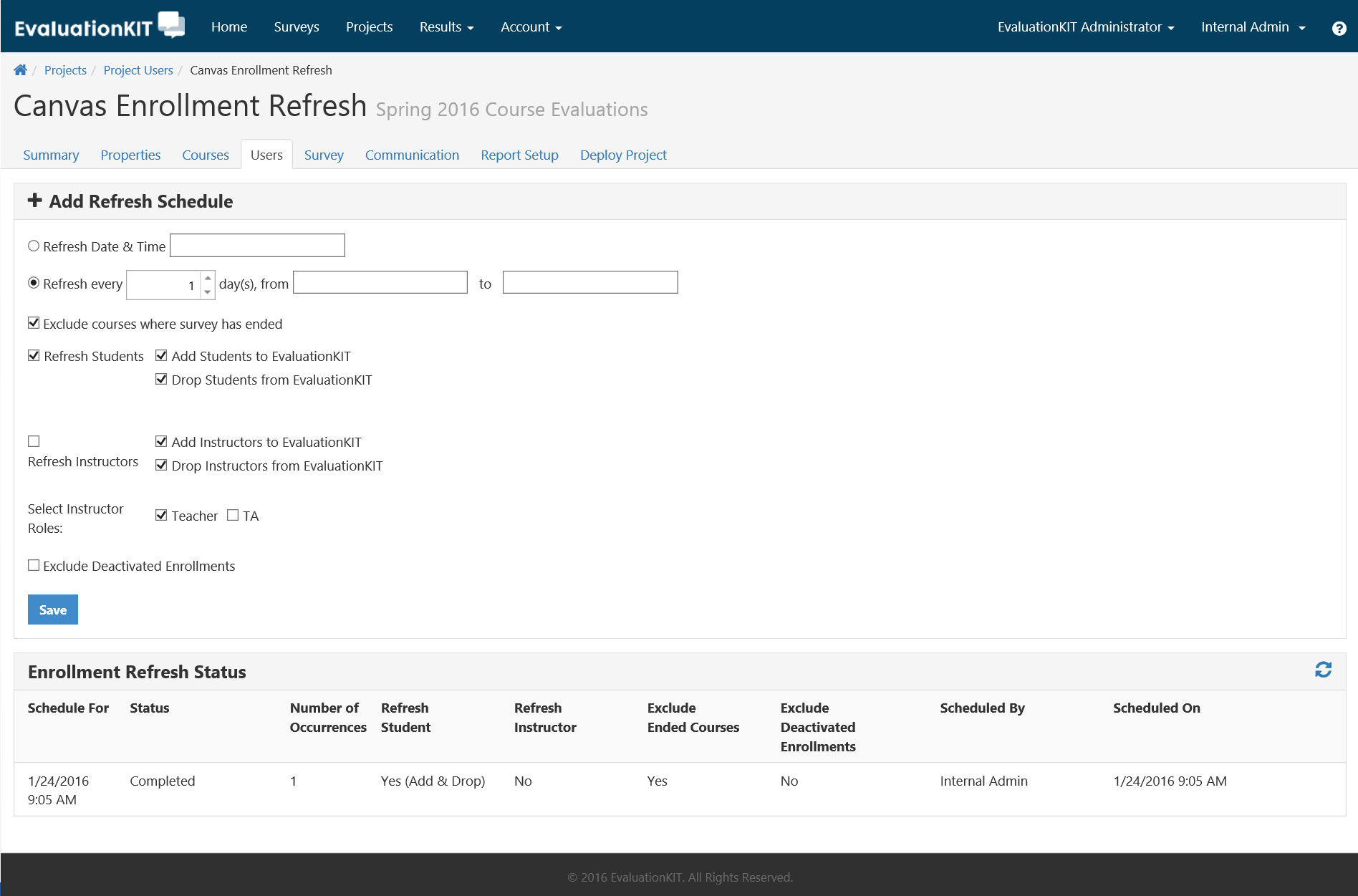Click the home icon in breadcrumb

point(20,70)
